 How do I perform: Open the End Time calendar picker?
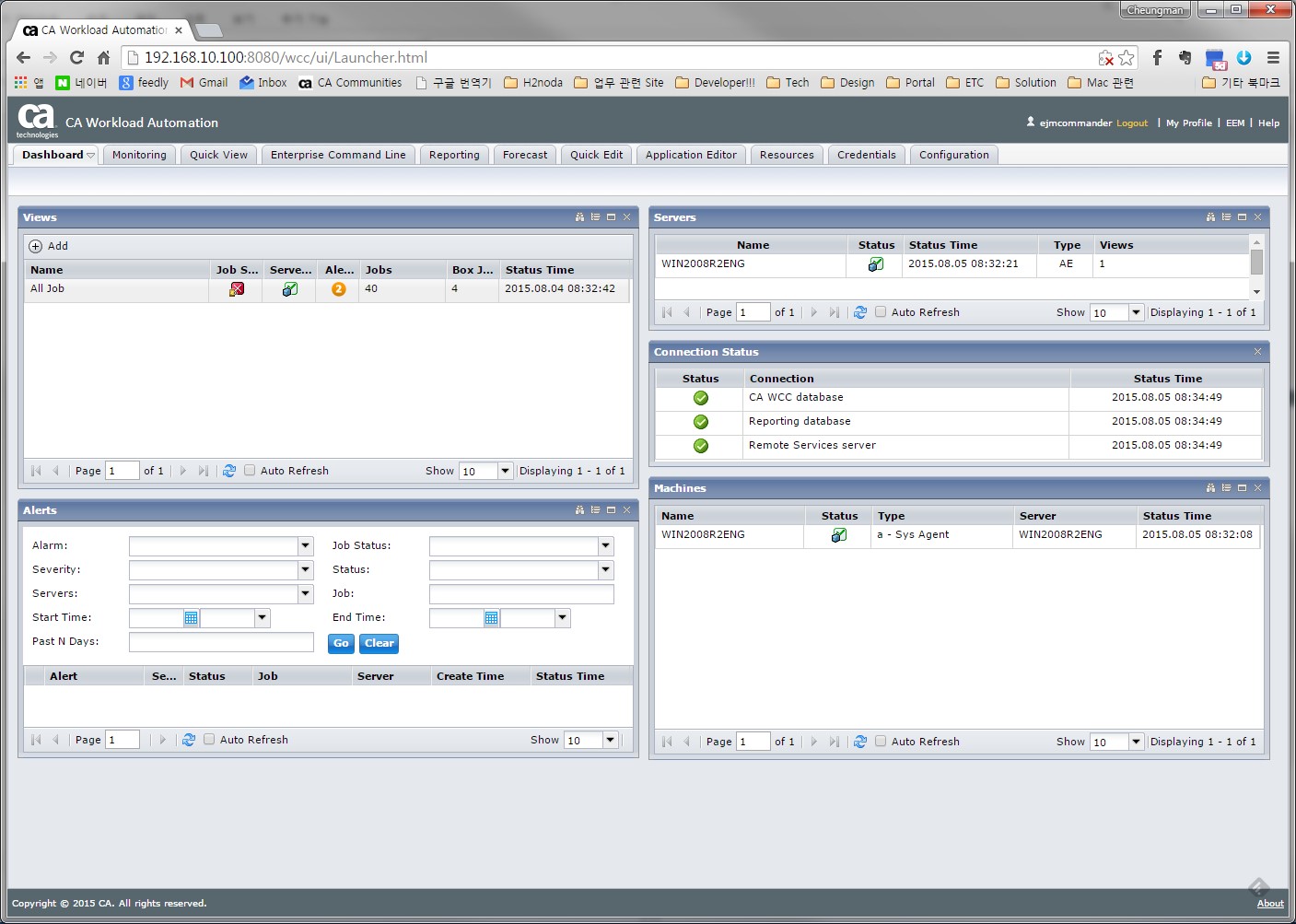click(491, 618)
